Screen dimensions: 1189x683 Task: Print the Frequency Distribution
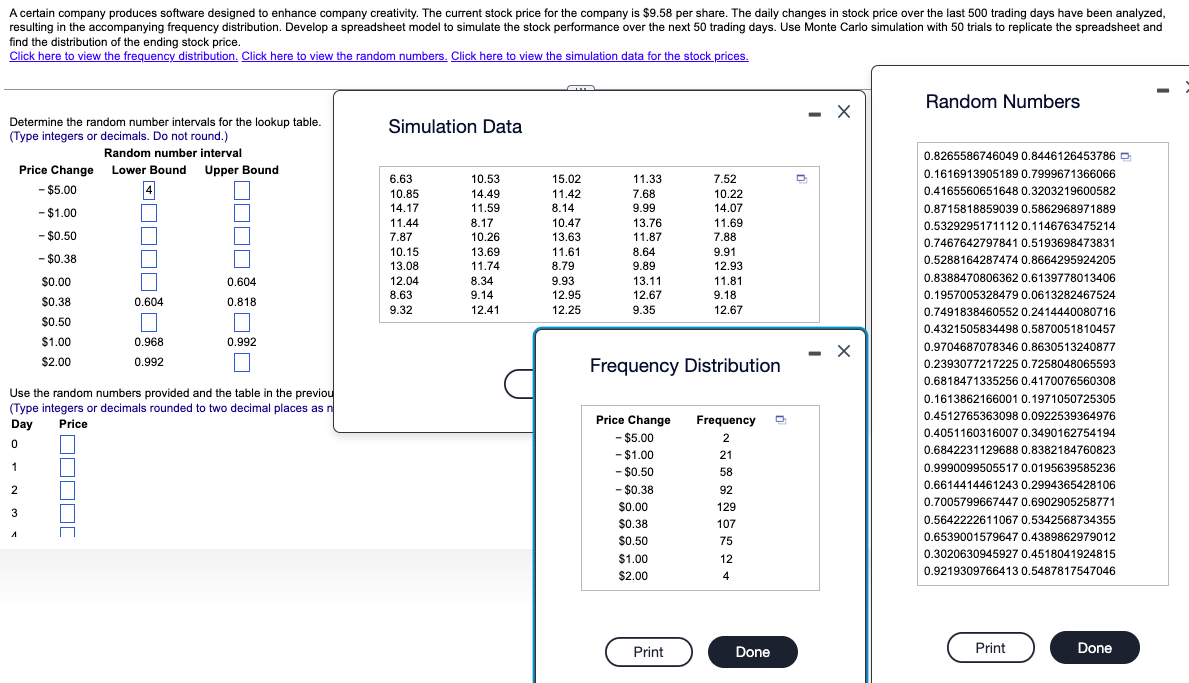pos(649,652)
